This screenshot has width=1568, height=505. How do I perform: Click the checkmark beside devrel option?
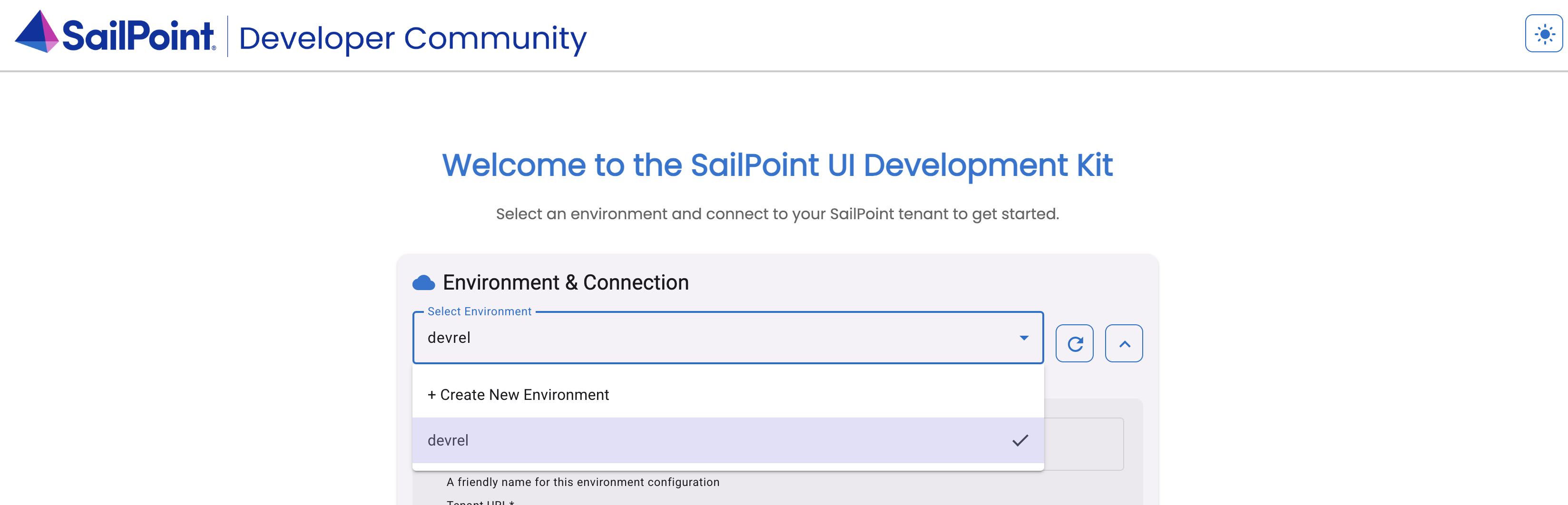[x=1020, y=440]
